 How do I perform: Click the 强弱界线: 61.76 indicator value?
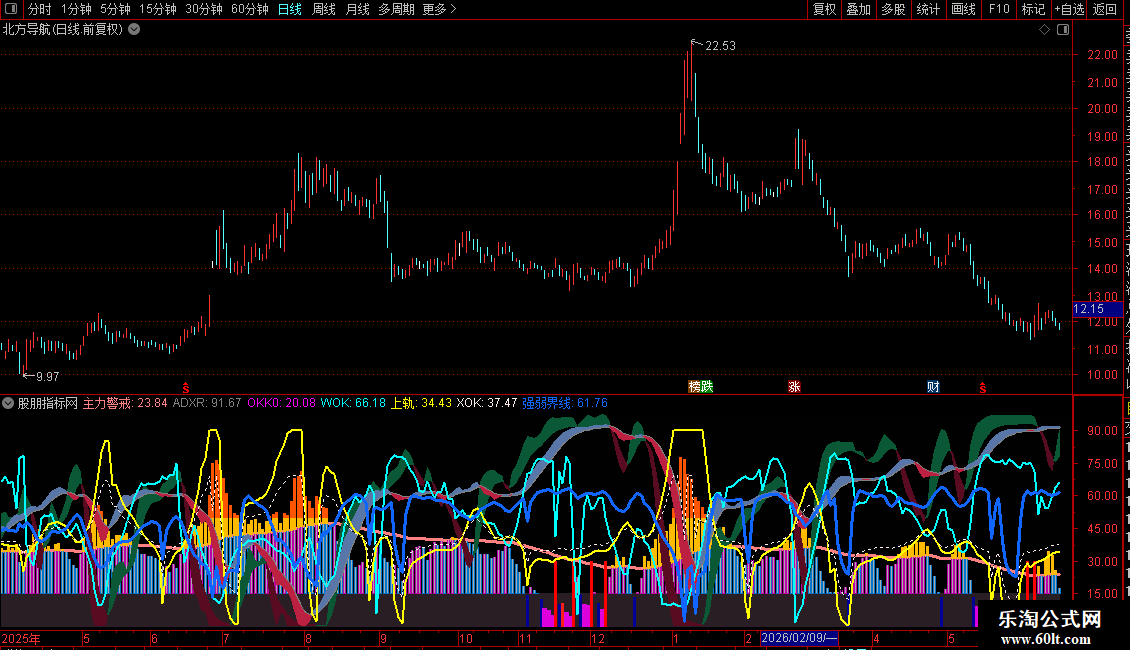pyautogui.click(x=564, y=404)
